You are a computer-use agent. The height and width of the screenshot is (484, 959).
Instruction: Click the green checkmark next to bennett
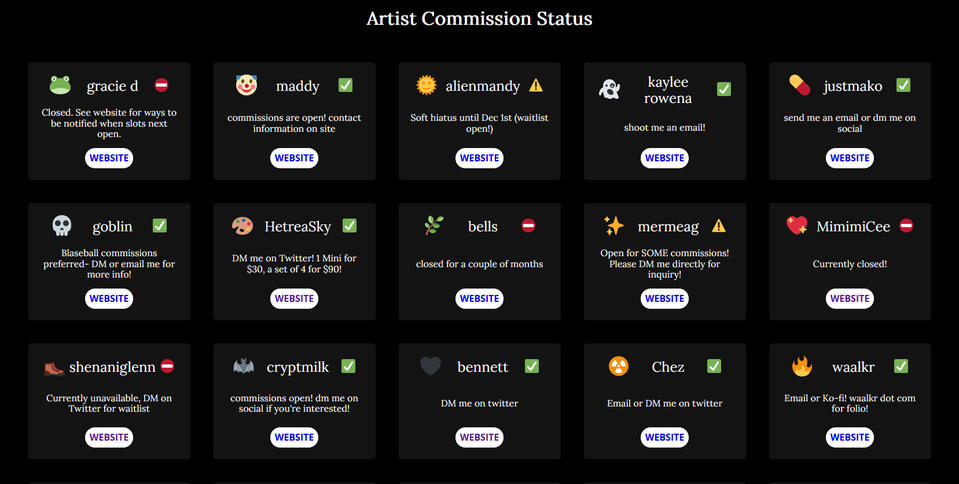point(531,367)
